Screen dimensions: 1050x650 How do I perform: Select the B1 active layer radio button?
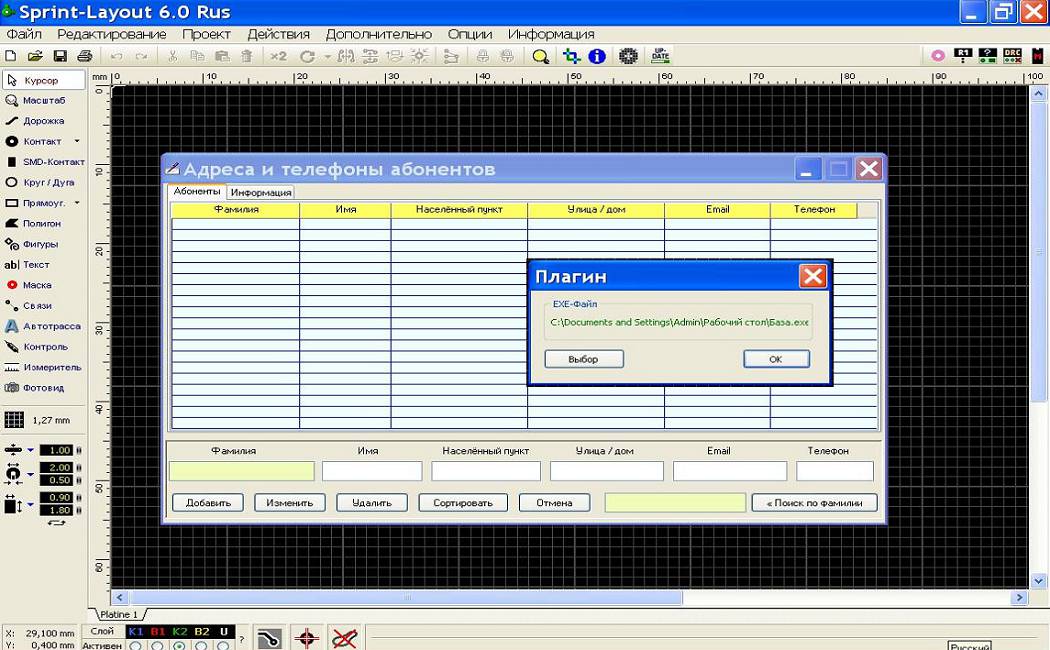[158, 645]
